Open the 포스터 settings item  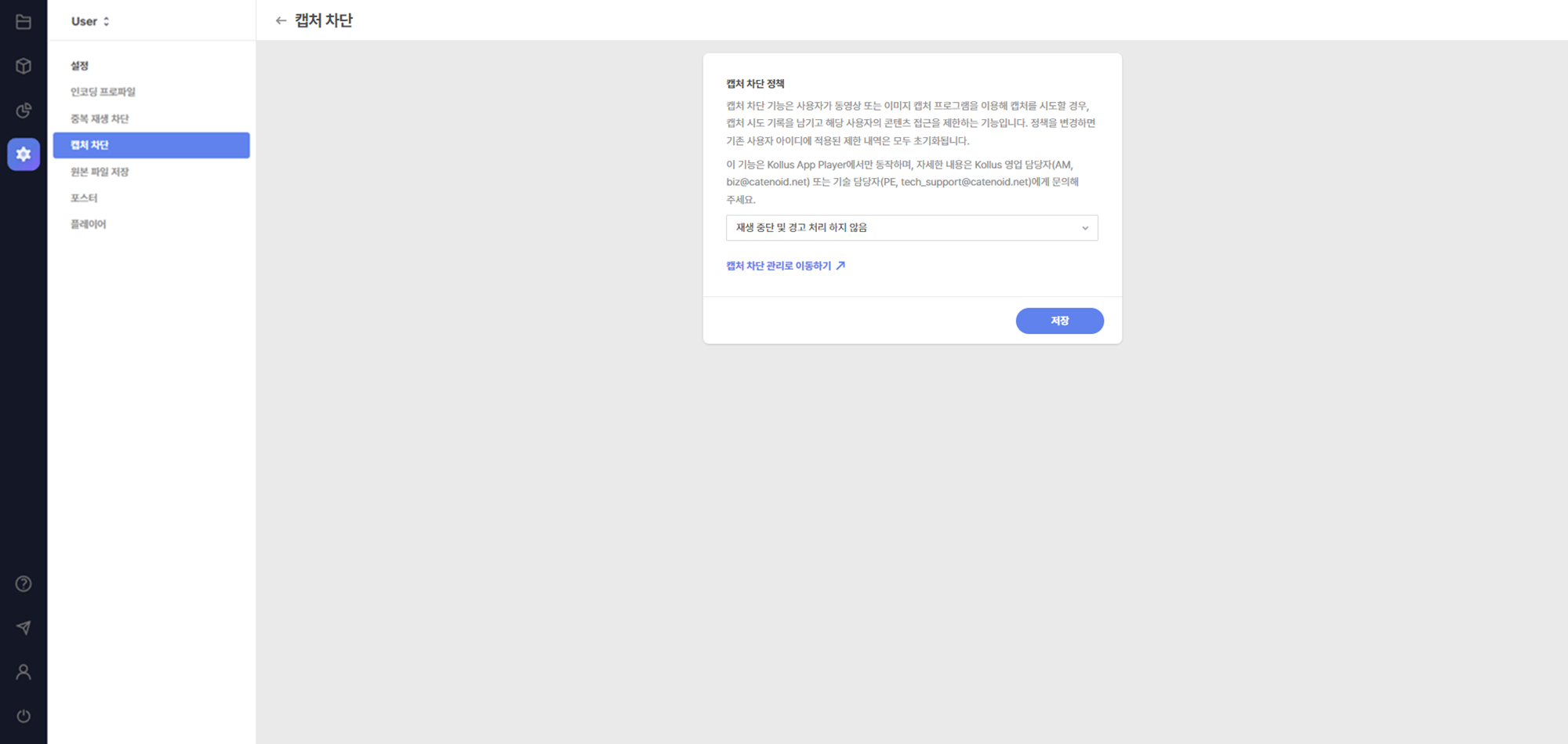click(84, 198)
